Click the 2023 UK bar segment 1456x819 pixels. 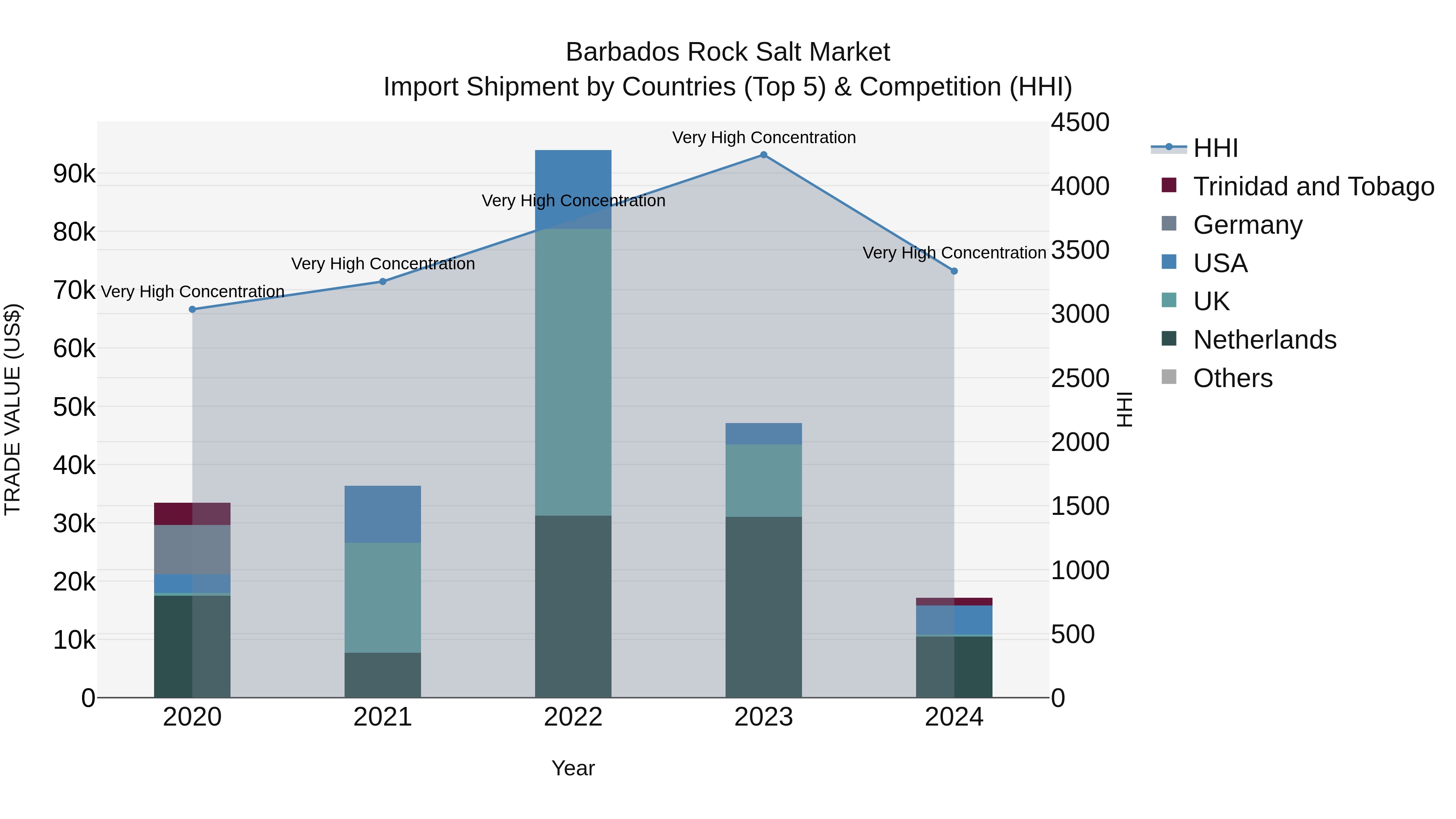[x=764, y=480]
